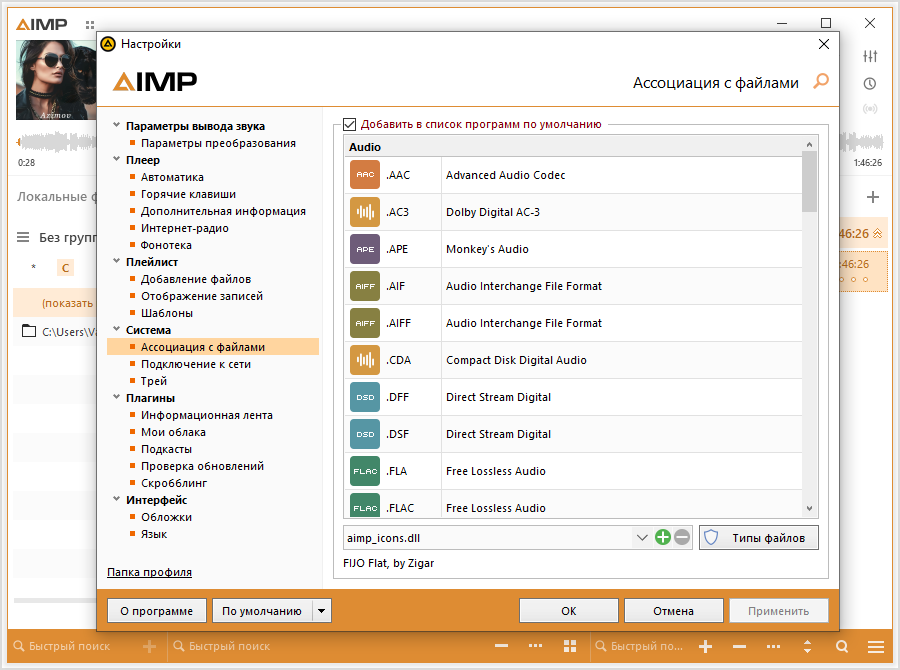Click the .DSF file type icon

tap(364, 434)
